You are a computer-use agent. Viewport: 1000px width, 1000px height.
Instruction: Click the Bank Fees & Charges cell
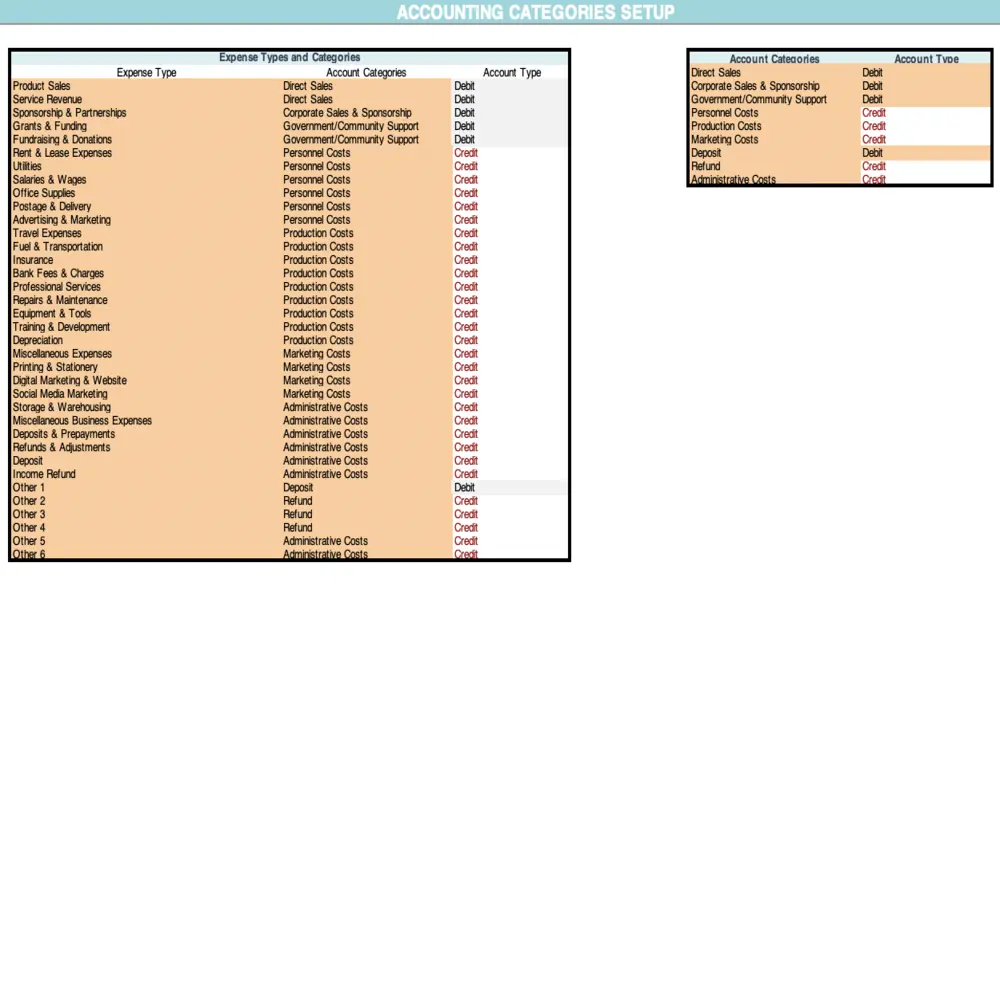point(58,273)
